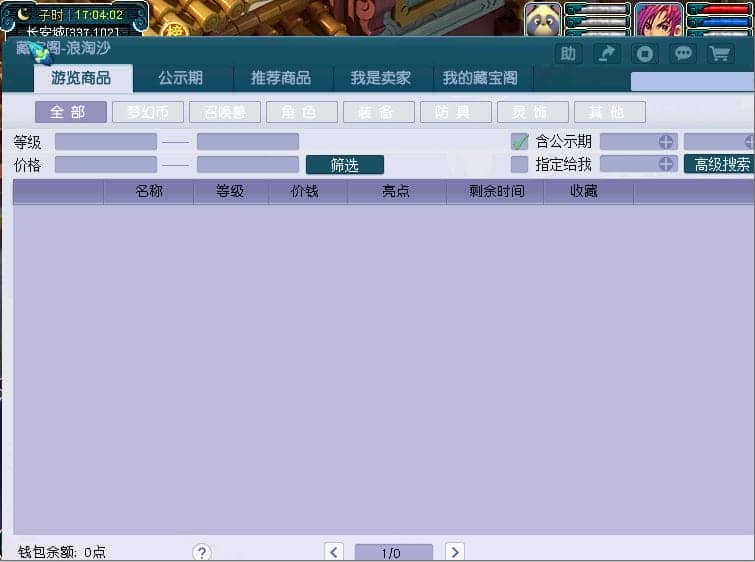This screenshot has width=755, height=562.
Task: Click the question mark help icon
Action: pos(202,552)
